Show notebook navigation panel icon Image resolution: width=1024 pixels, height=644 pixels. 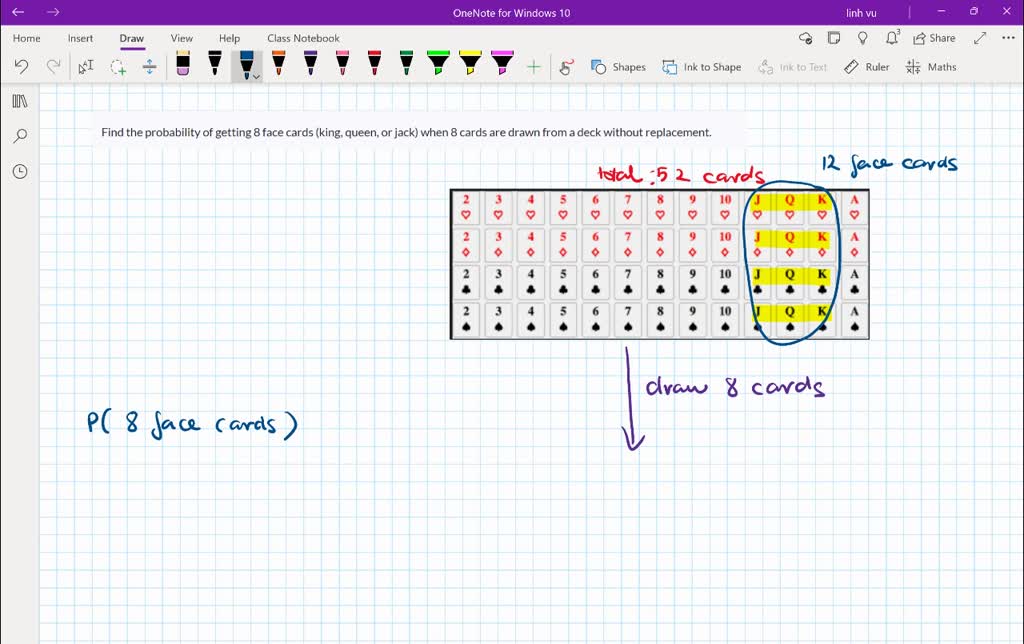tap(20, 101)
